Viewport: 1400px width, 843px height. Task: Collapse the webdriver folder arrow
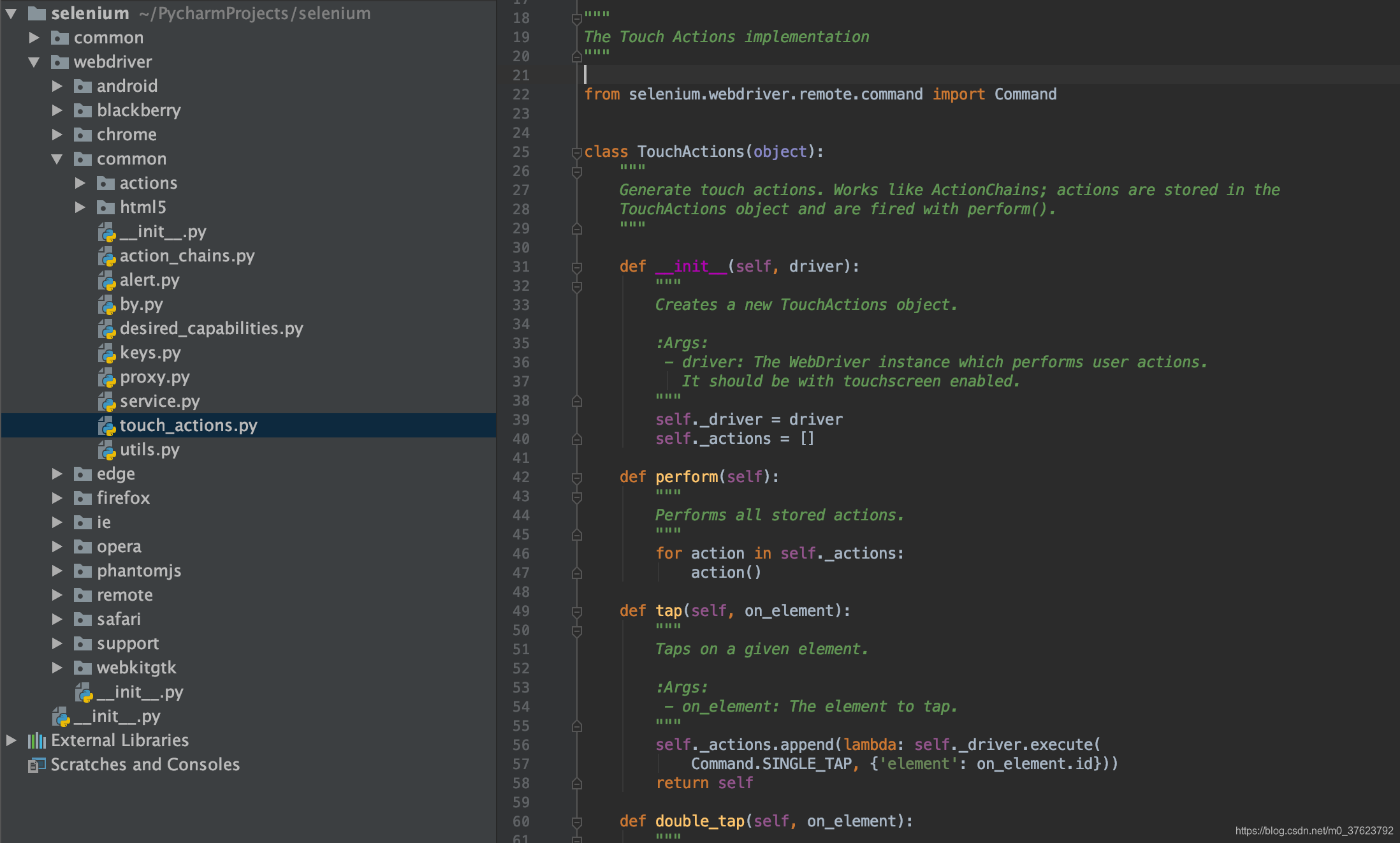34,62
